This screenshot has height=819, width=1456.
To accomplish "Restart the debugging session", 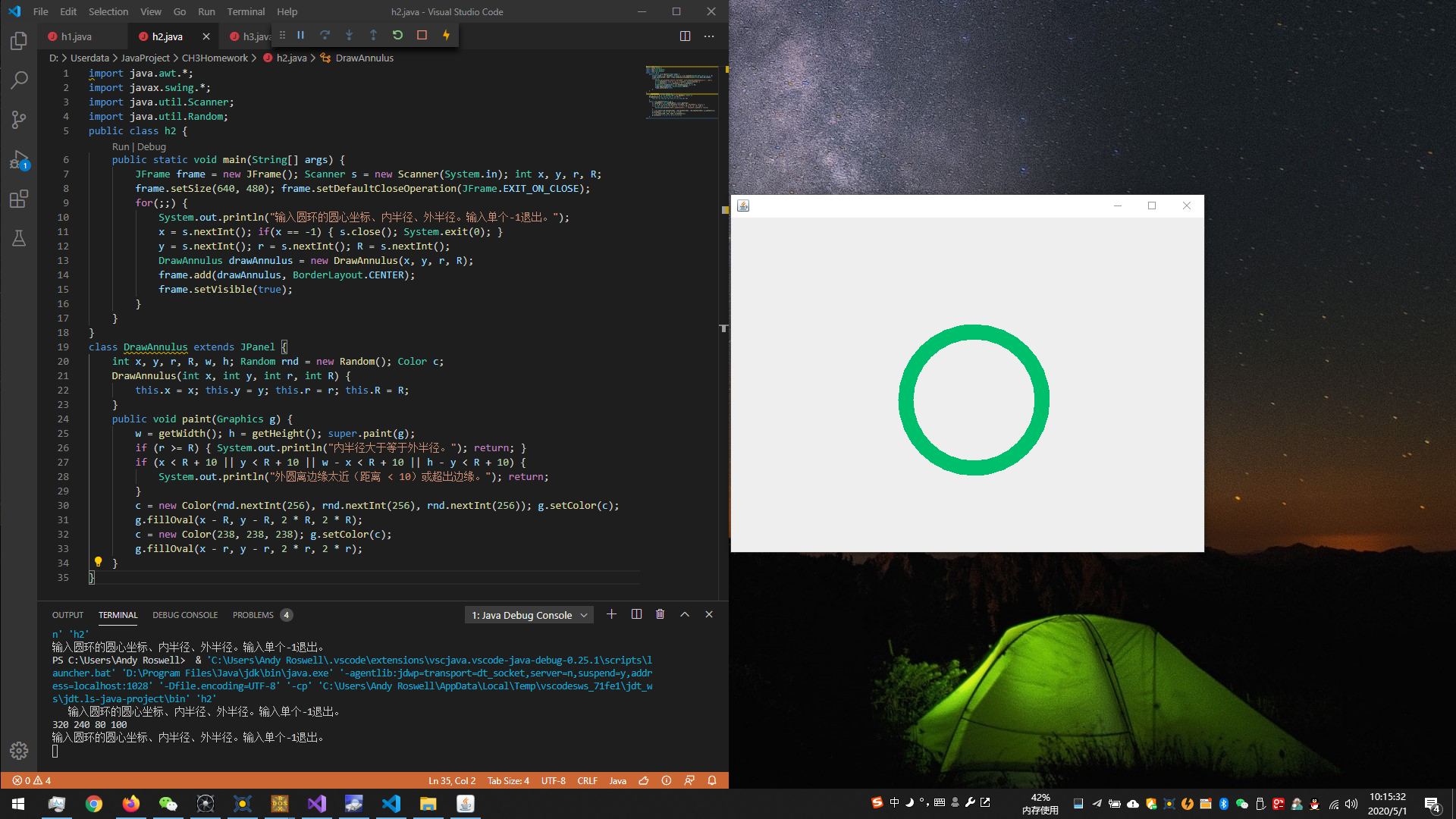I will pyautogui.click(x=397, y=35).
